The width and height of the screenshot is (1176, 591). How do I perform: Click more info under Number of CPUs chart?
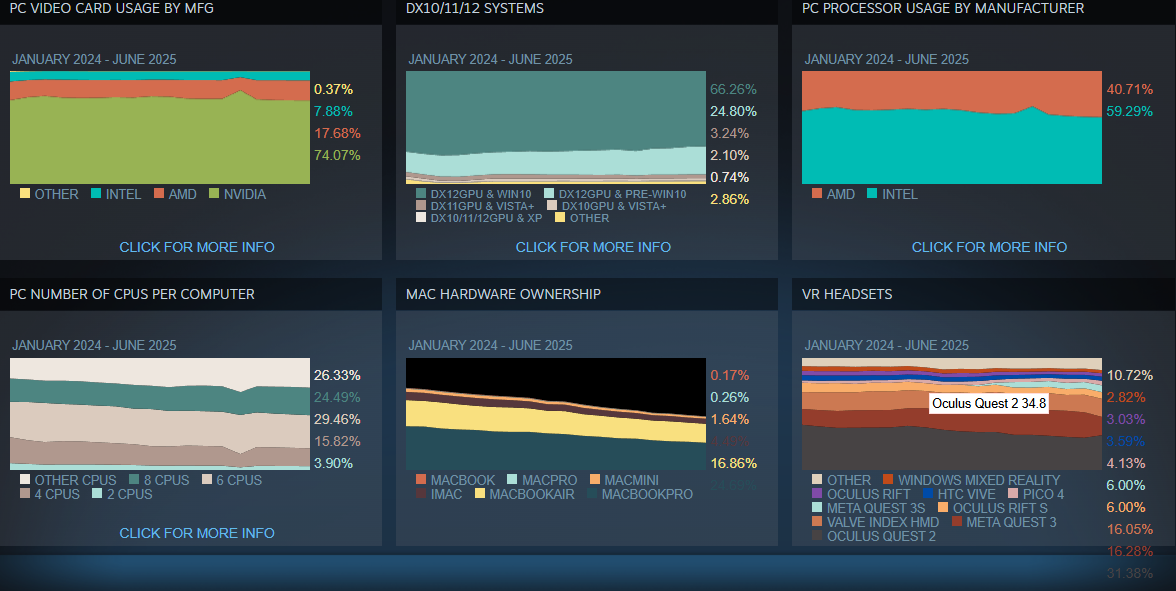(197, 533)
